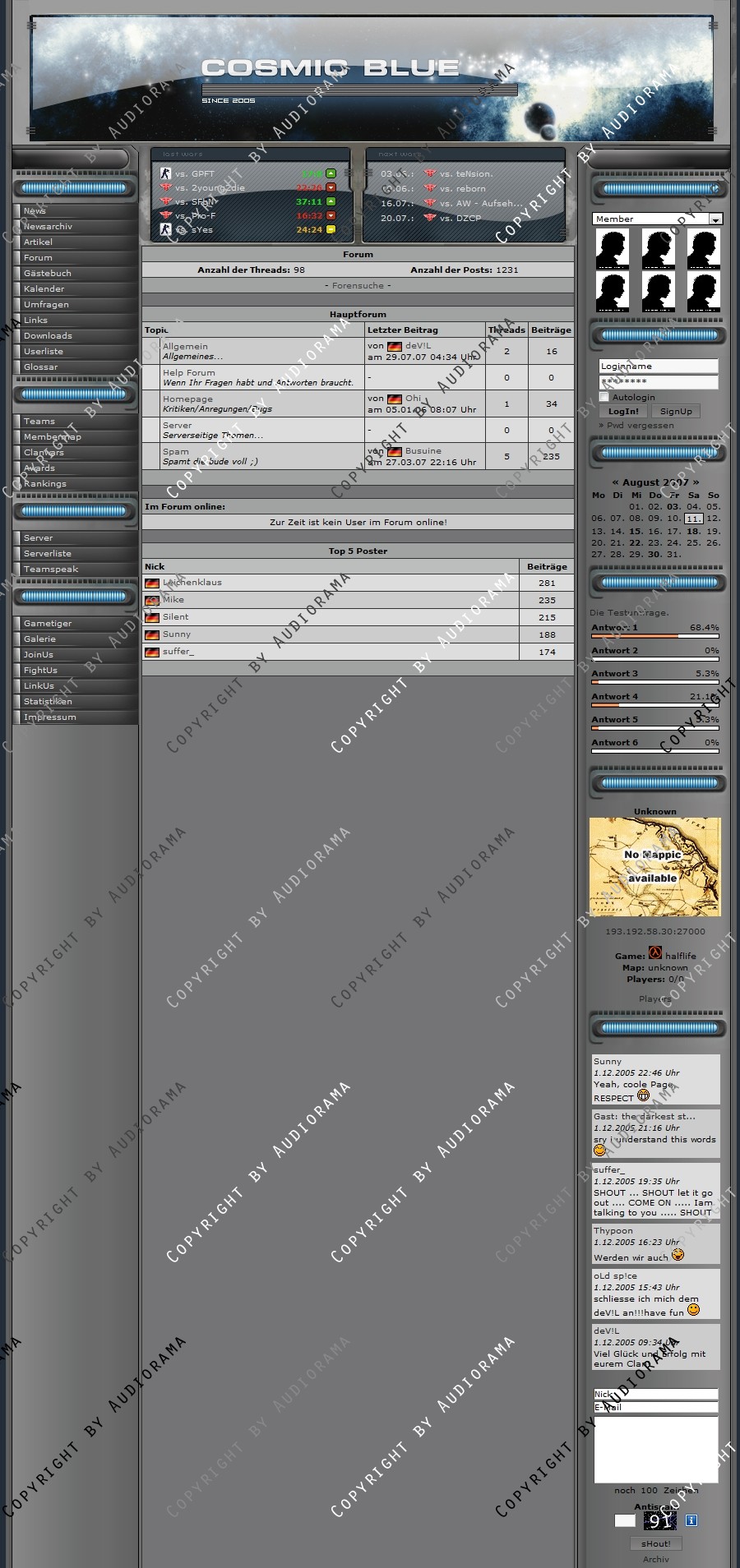This screenshot has width=740, height=1568.
Task: Click the German flag next to suffer_
Action: click(x=152, y=653)
